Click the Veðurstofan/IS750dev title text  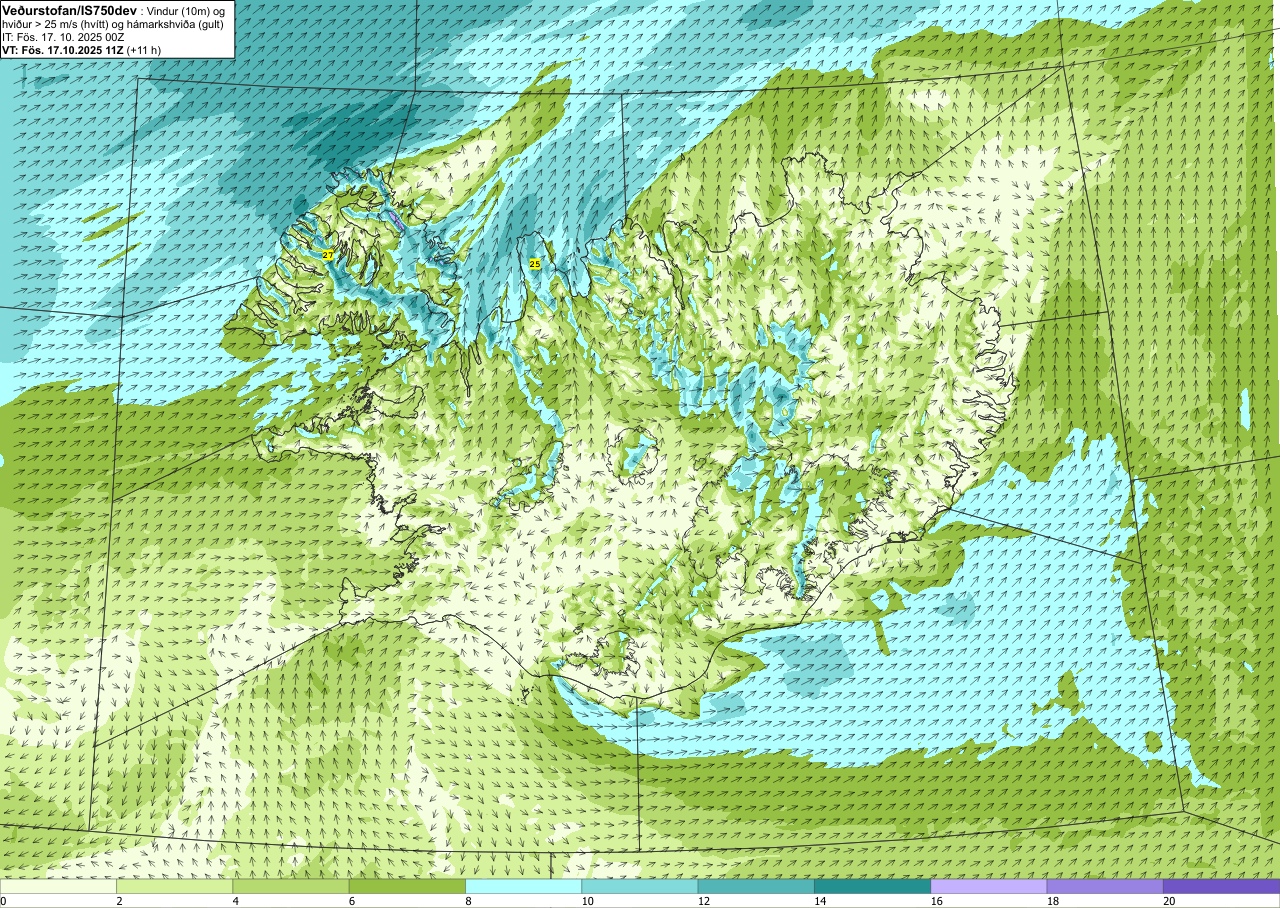tap(69, 9)
